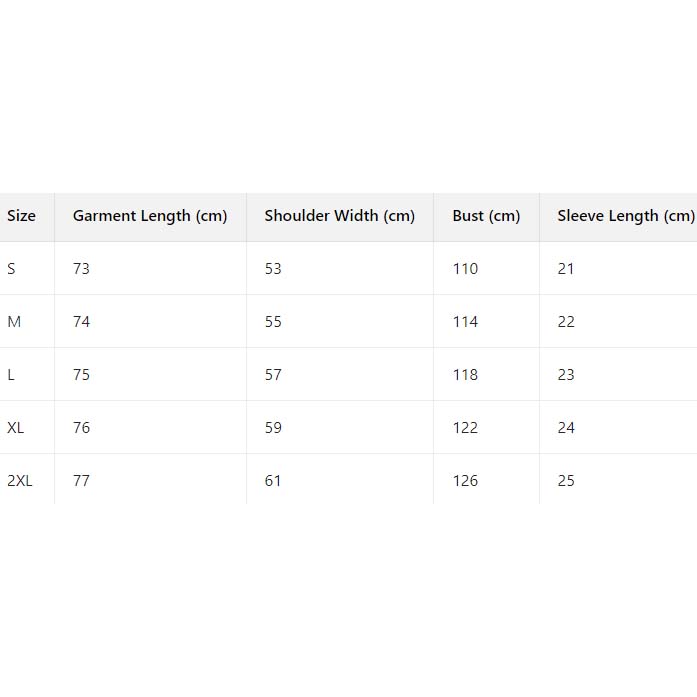Click the Garment Length (cm) column header

[150, 216]
